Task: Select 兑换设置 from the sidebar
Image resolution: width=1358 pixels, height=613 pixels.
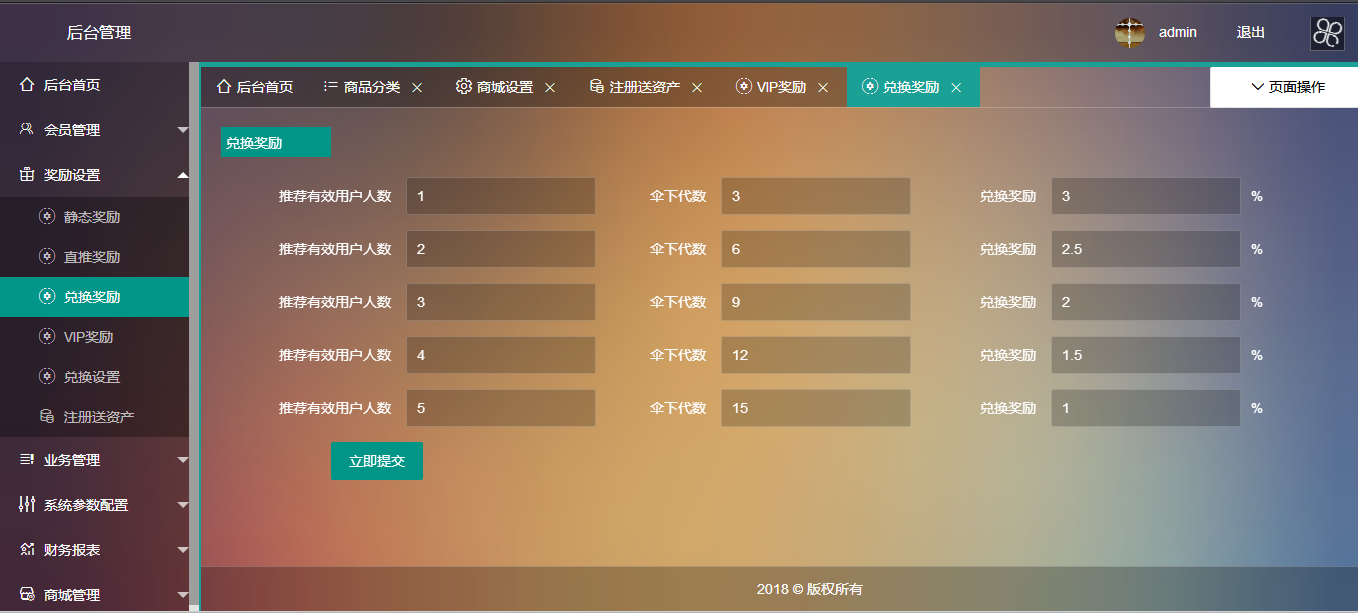Action: tap(92, 377)
